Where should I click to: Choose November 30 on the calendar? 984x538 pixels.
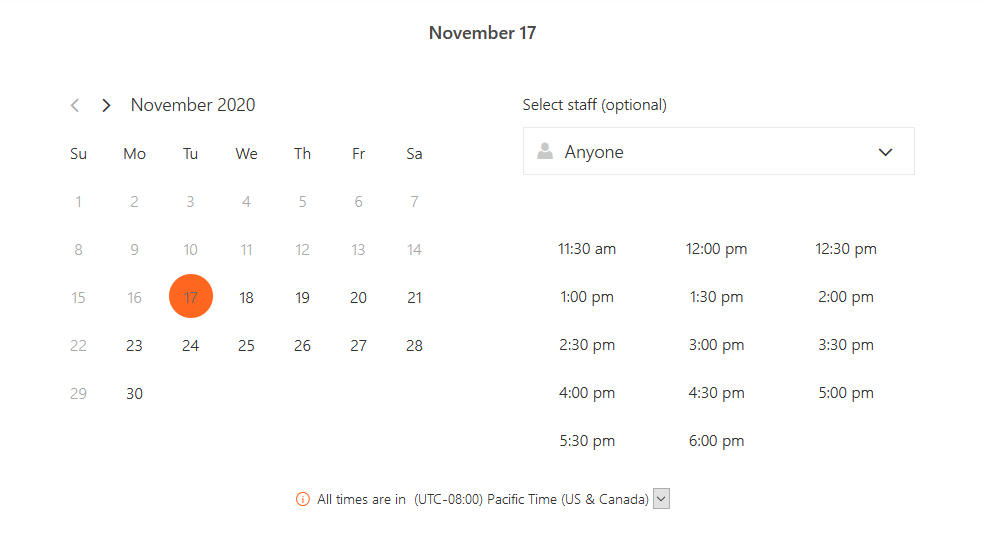(134, 394)
